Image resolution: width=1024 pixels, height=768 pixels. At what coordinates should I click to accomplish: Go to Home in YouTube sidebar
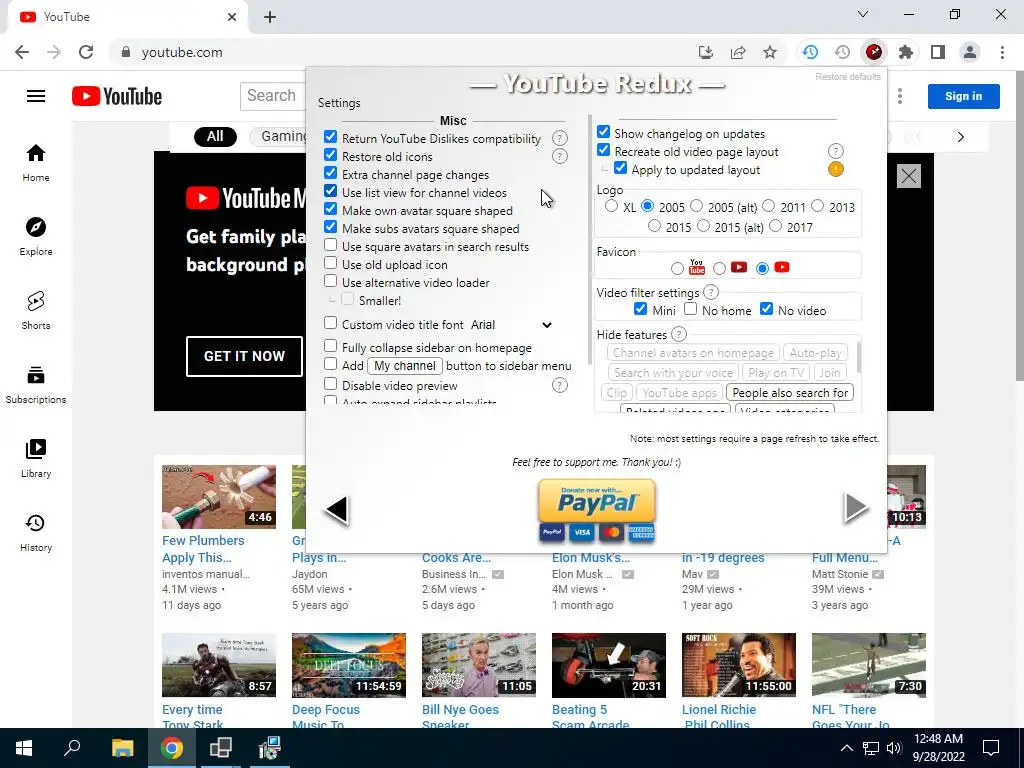click(36, 163)
